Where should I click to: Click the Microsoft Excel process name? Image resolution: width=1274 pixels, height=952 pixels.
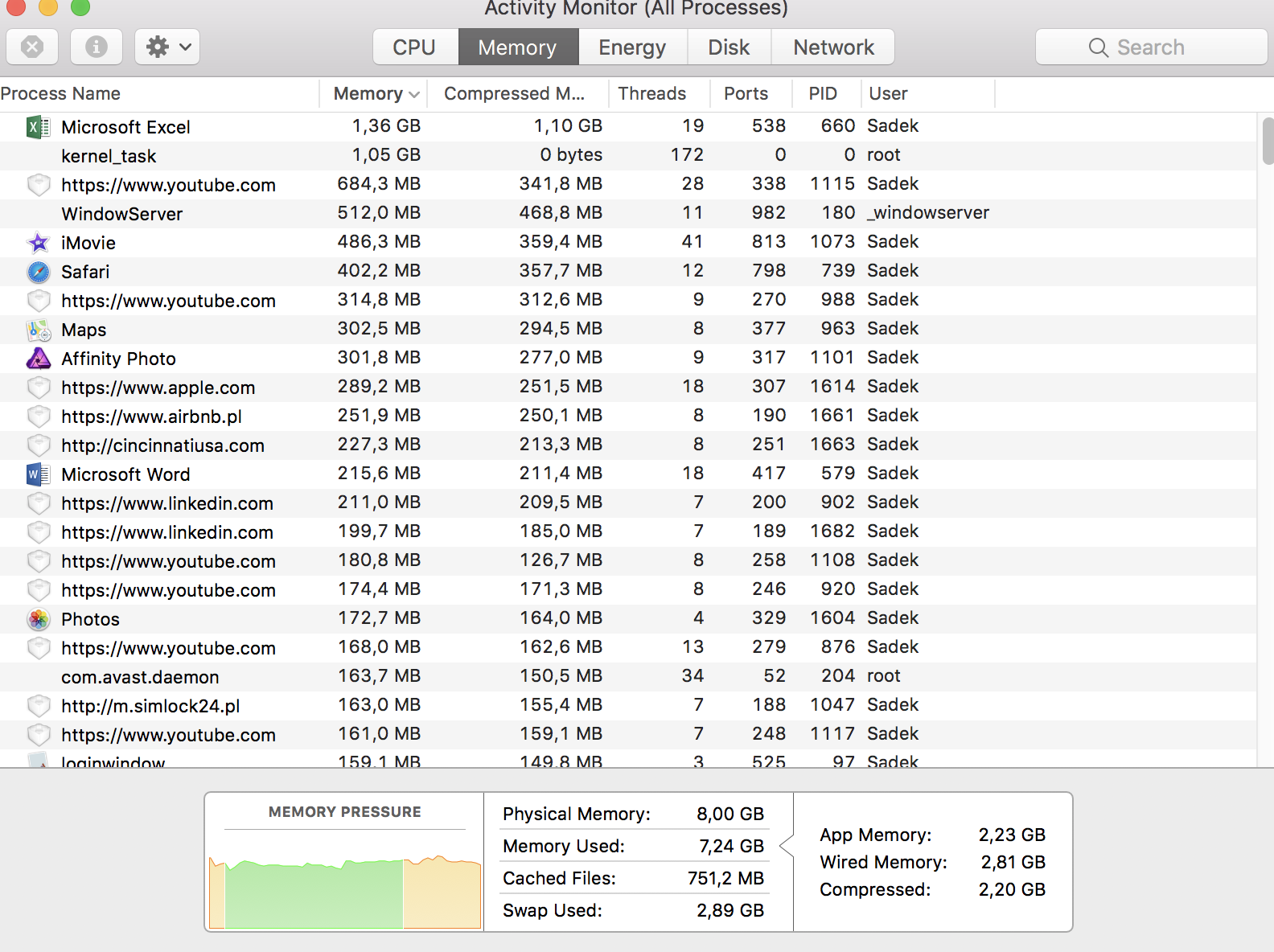(125, 127)
